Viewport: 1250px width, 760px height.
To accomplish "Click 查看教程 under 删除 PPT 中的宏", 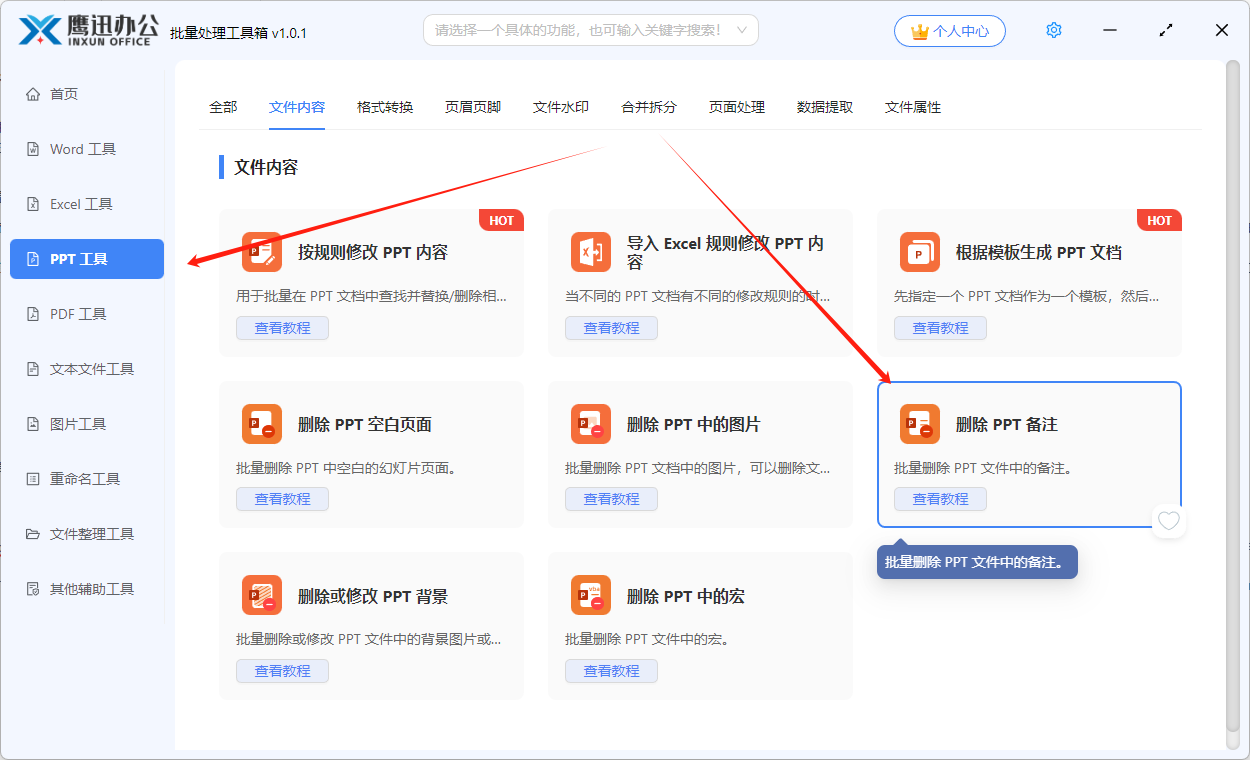I will 611,671.
